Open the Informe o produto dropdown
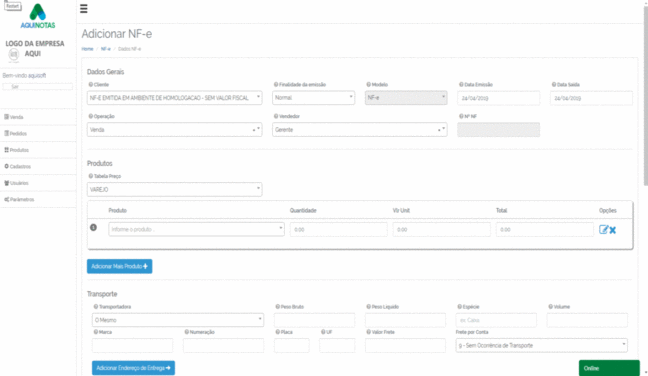This screenshot has height=376, width=648. point(196,229)
